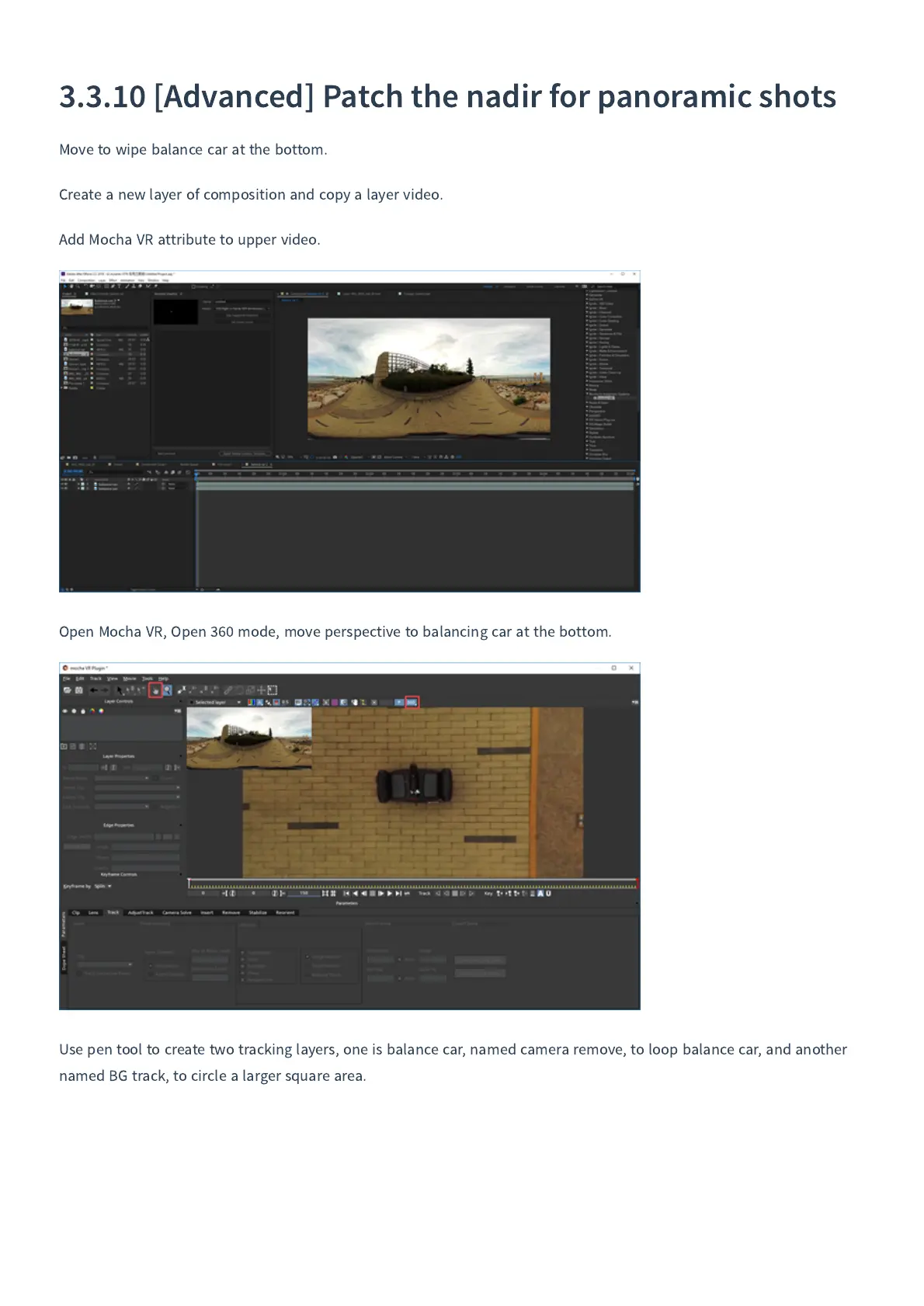
Task: Open the vertical Dope Sheet side tab
Action: pos(64,957)
